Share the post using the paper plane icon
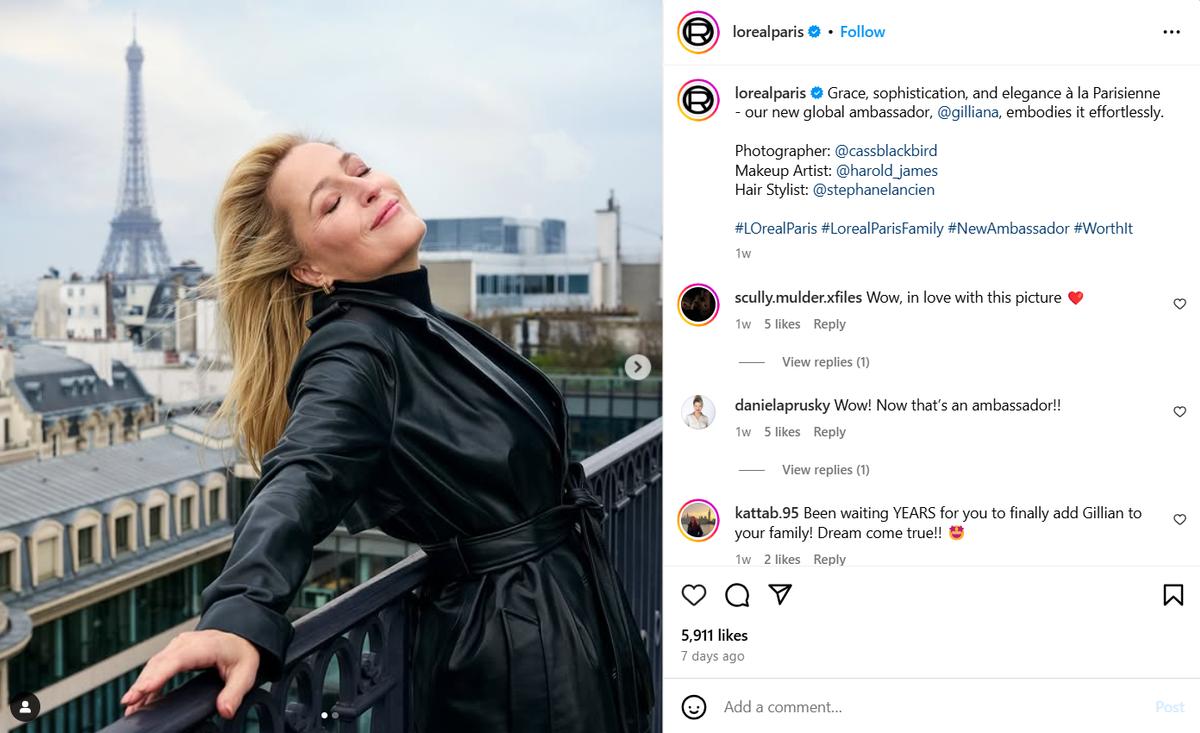The height and width of the screenshot is (733, 1200). click(780, 595)
